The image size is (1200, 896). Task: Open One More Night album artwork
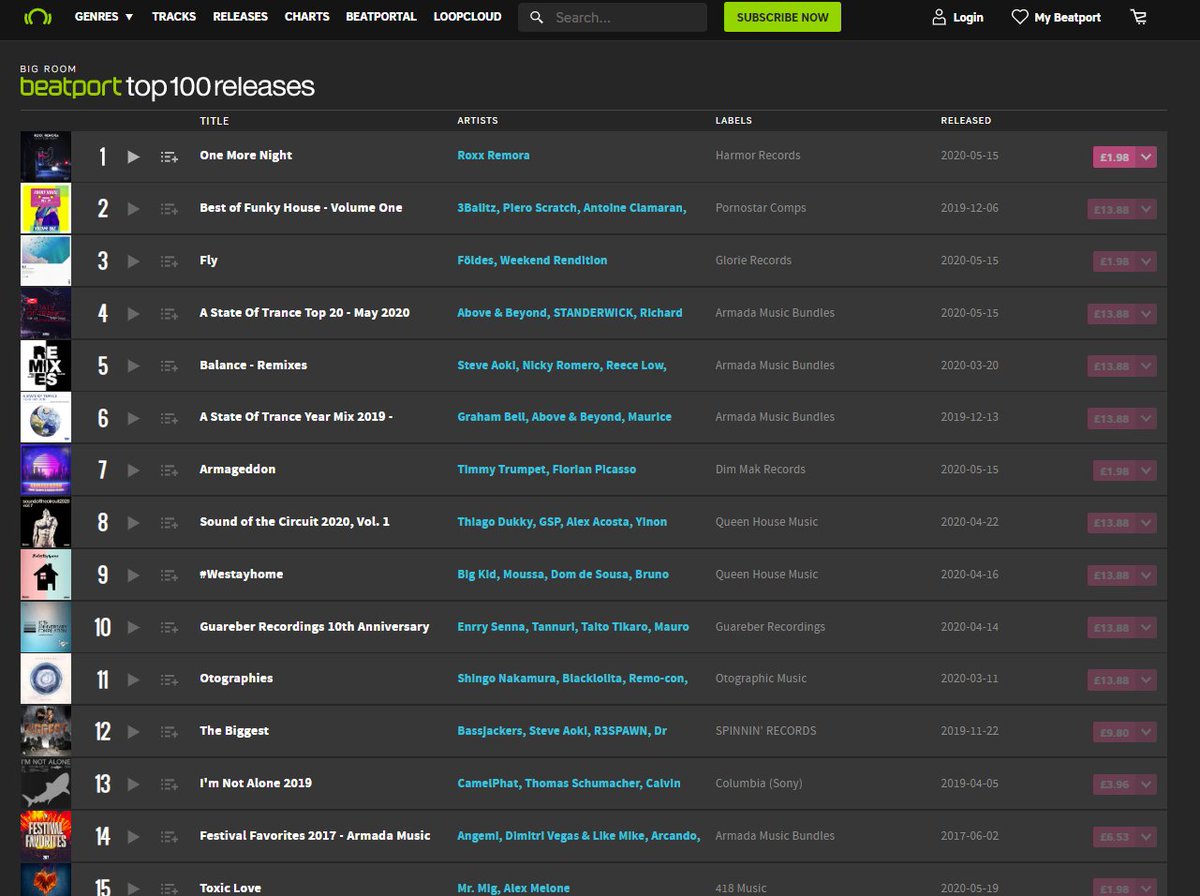46,157
